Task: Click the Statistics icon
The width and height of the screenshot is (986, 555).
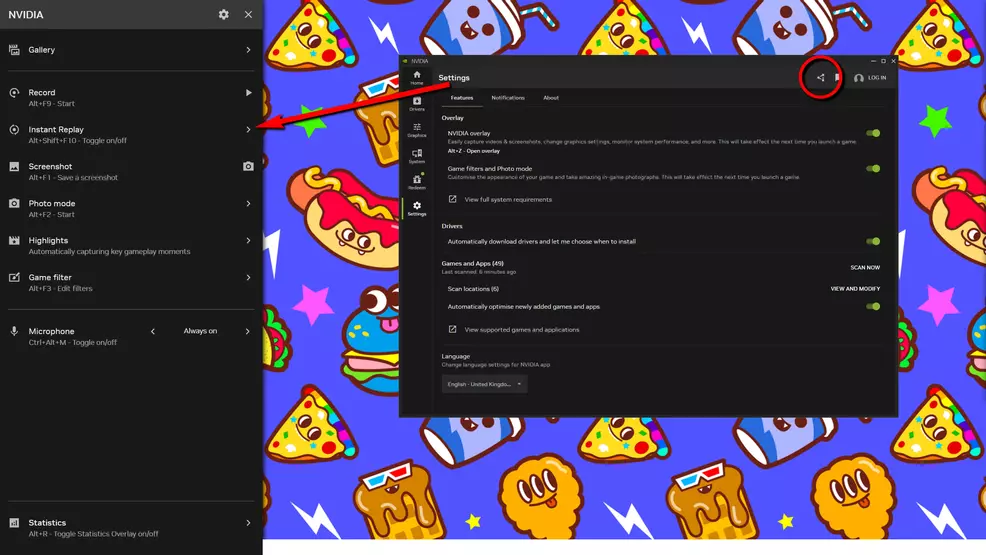Action: click(x=14, y=523)
